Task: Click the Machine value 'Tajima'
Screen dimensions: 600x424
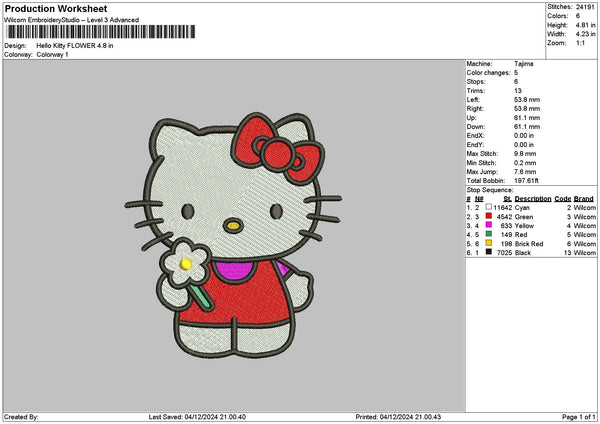Action: point(523,64)
